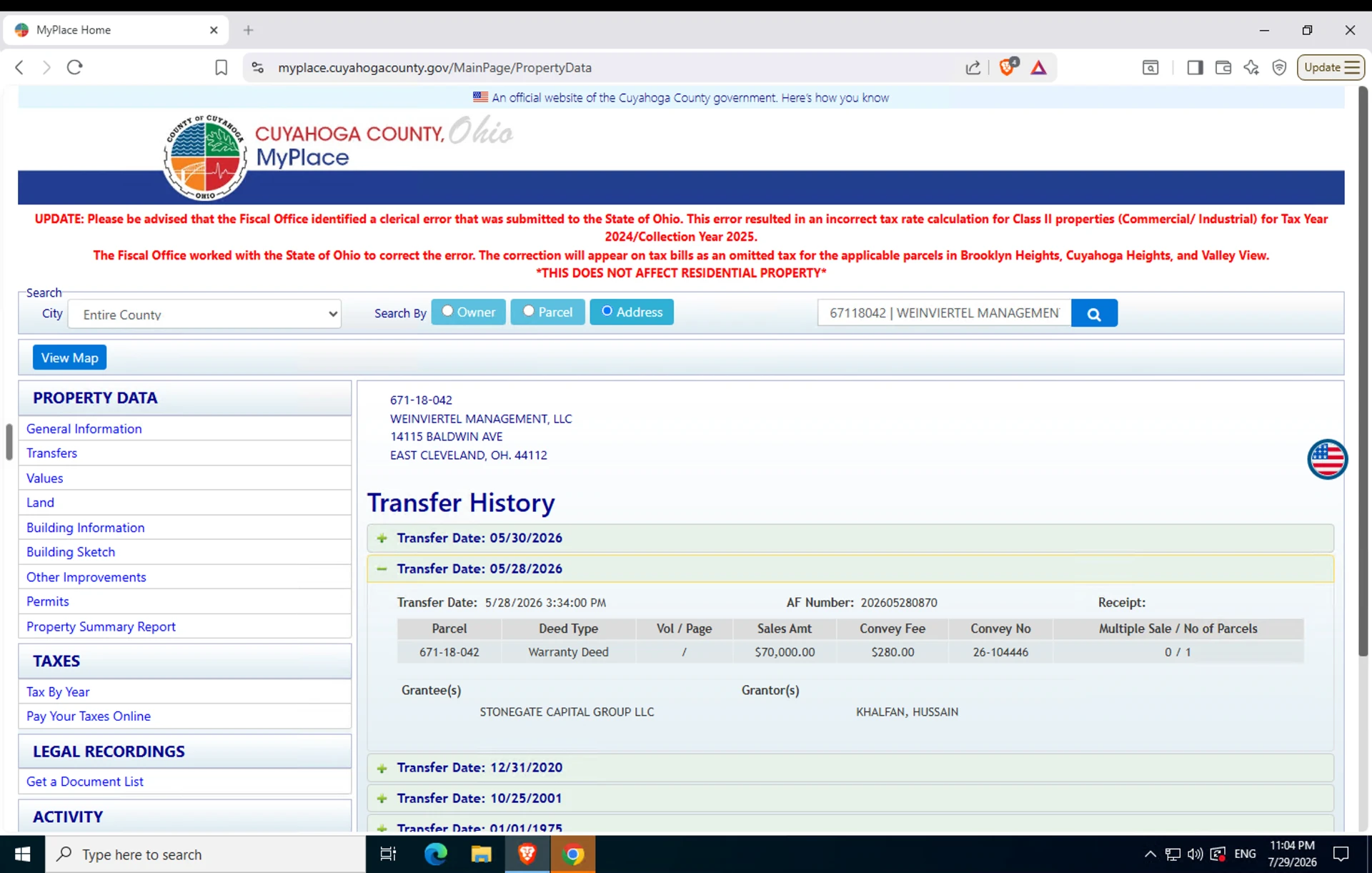Viewport: 1372px width, 873px height.
Task: Open the notification center icon
Action: click(1341, 854)
